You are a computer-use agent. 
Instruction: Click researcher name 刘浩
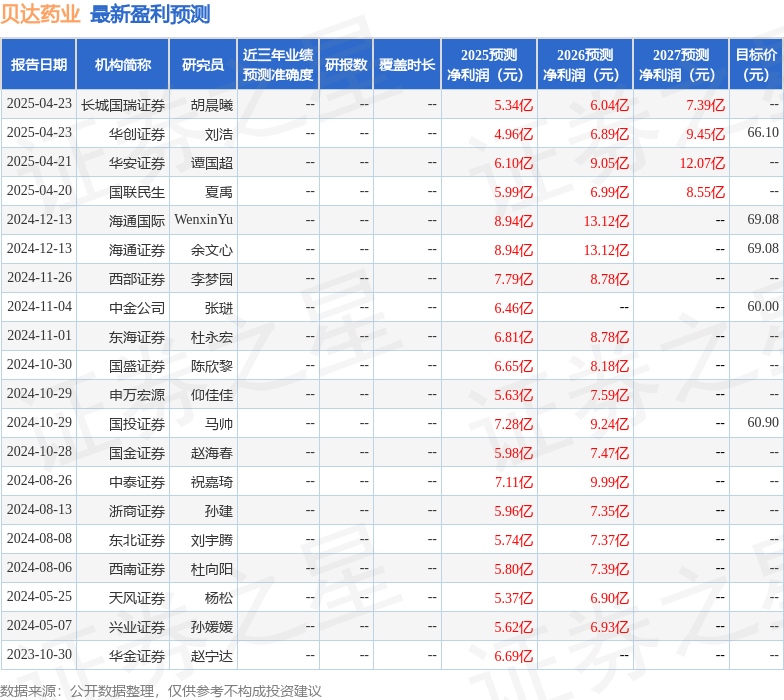(219, 134)
